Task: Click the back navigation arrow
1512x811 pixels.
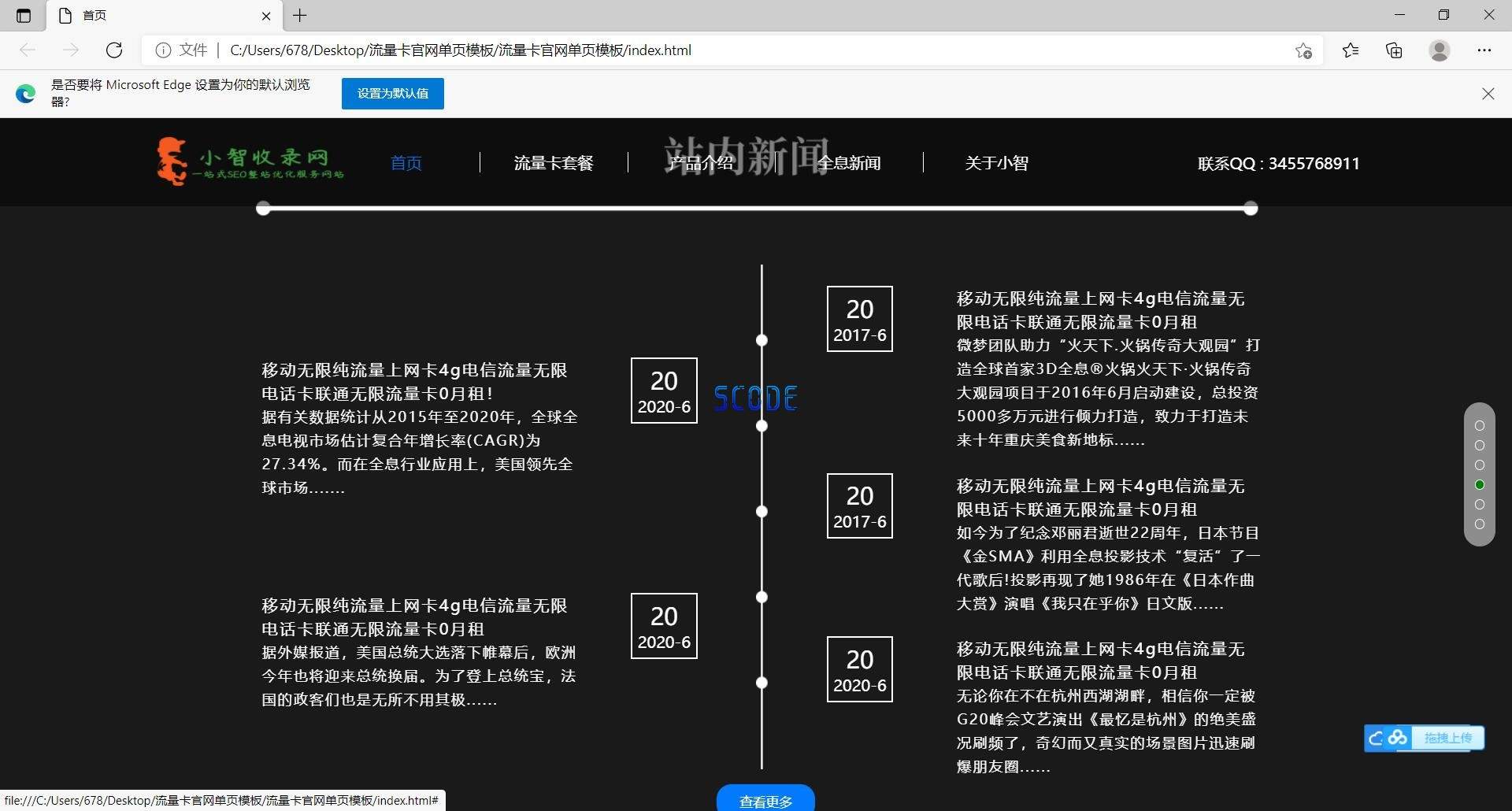Action: pyautogui.click(x=28, y=50)
